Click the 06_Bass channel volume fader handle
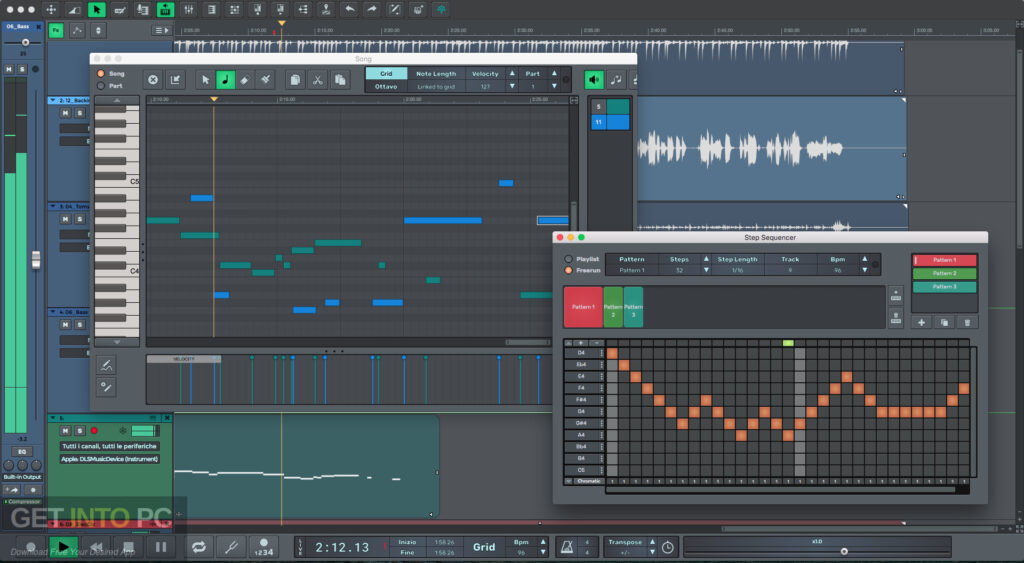 (x=36, y=260)
